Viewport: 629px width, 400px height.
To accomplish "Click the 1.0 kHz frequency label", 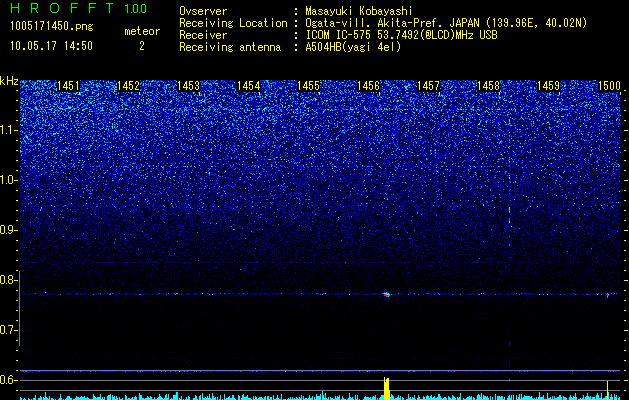I will pyautogui.click(x=9, y=180).
